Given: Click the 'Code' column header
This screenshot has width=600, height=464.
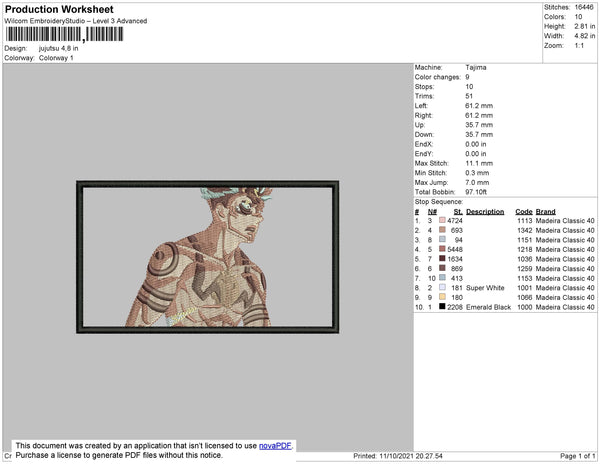Looking at the screenshot, I should (x=524, y=212).
